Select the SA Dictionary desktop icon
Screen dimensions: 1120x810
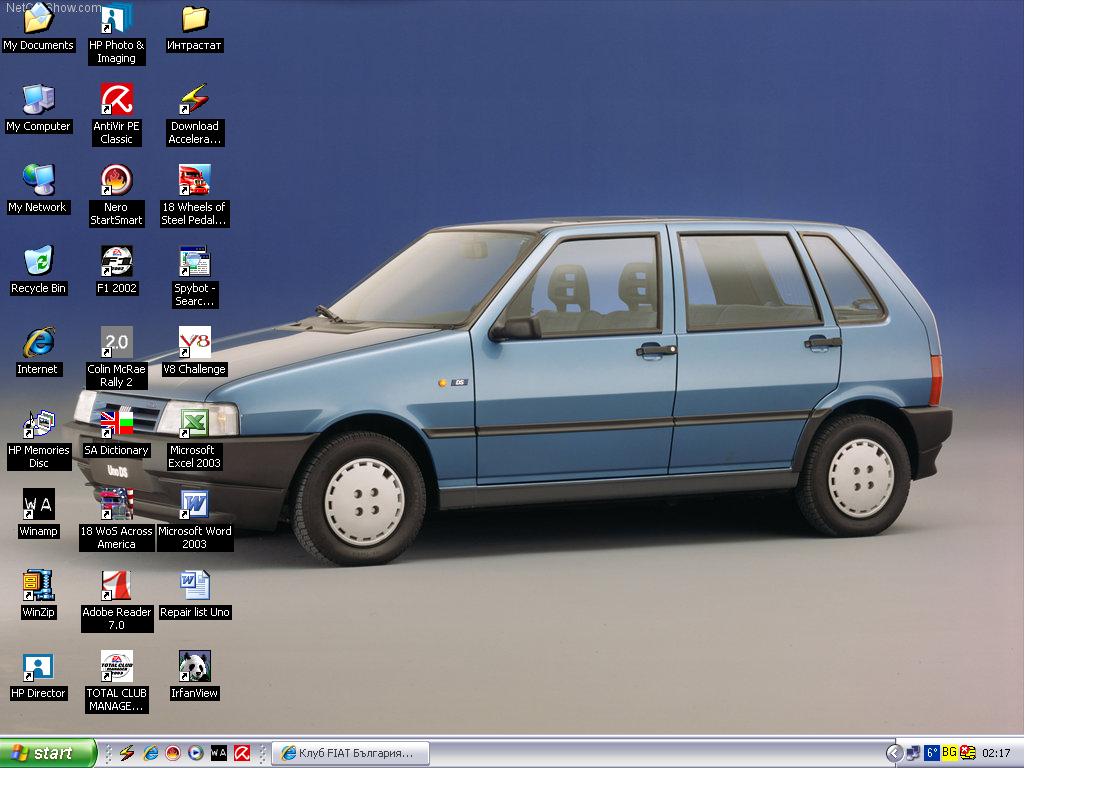116,424
